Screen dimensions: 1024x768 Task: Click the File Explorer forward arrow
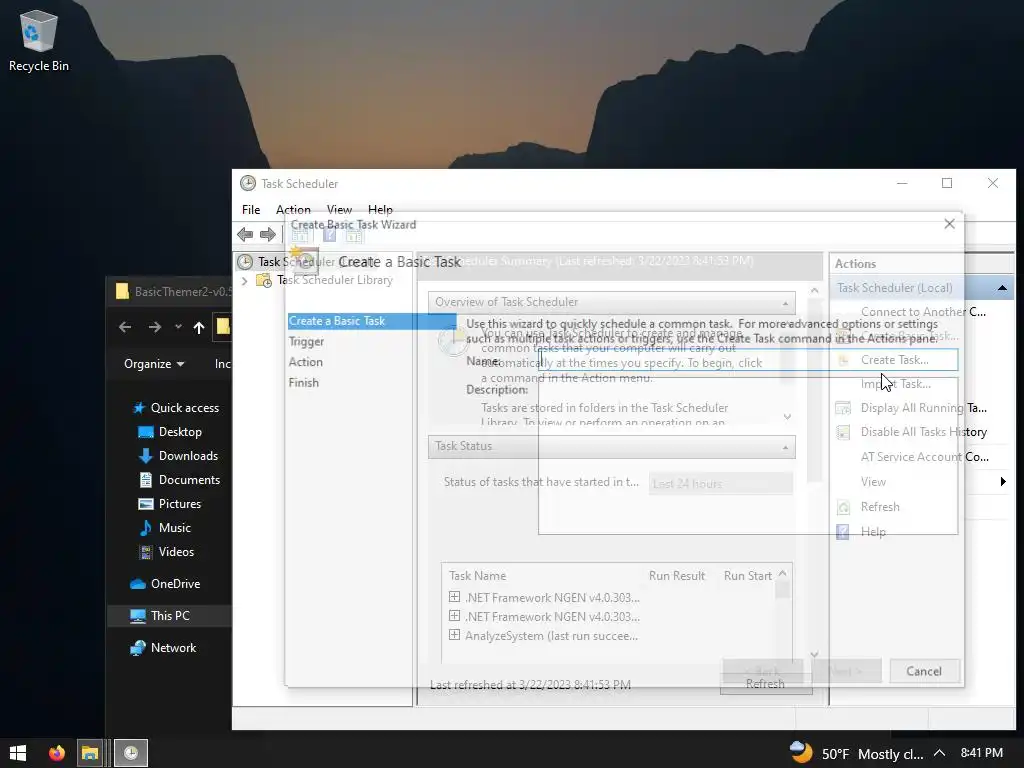[x=155, y=327]
